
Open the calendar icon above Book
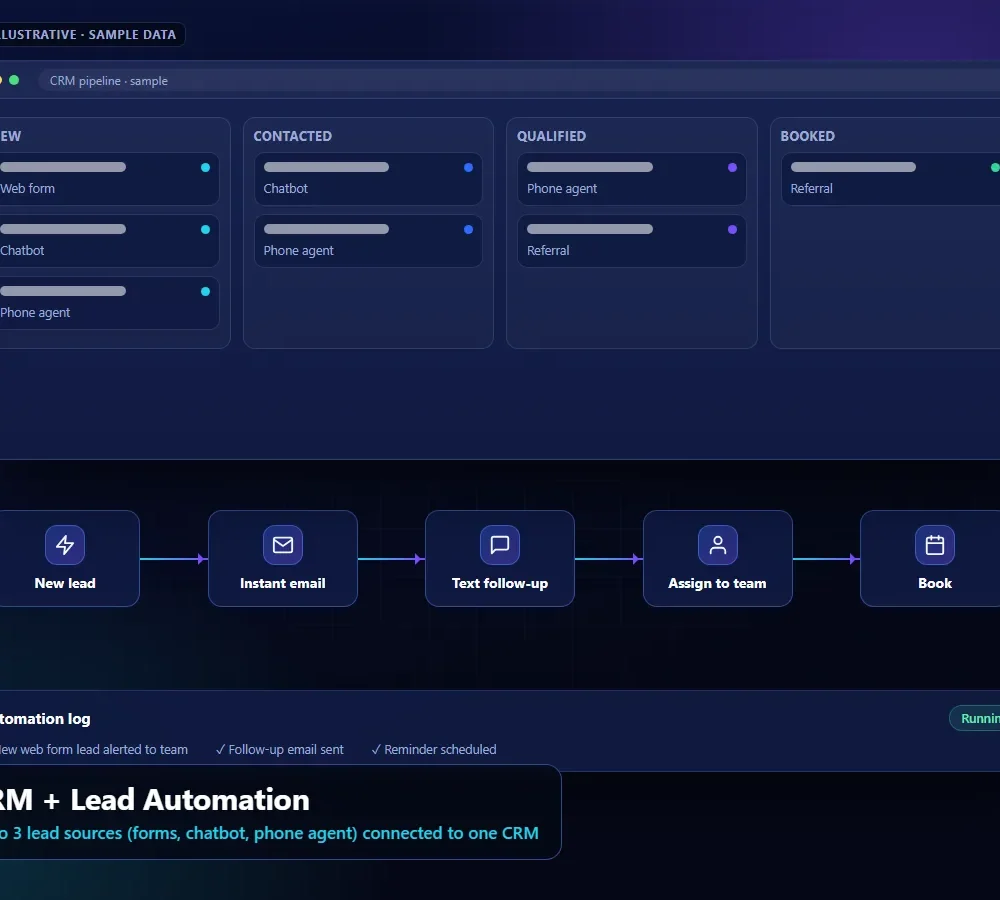[935, 545]
